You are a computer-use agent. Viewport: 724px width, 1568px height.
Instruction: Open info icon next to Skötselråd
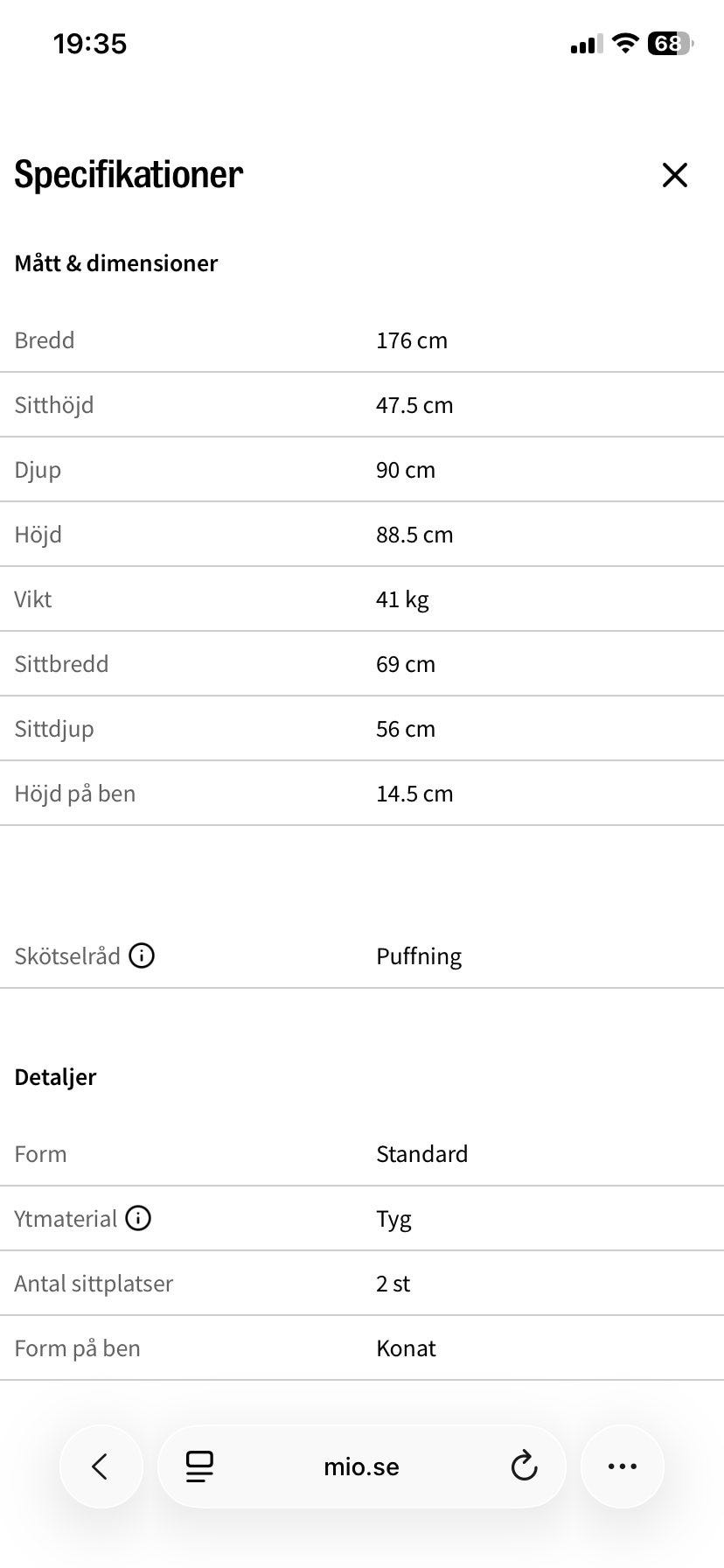pos(142,955)
